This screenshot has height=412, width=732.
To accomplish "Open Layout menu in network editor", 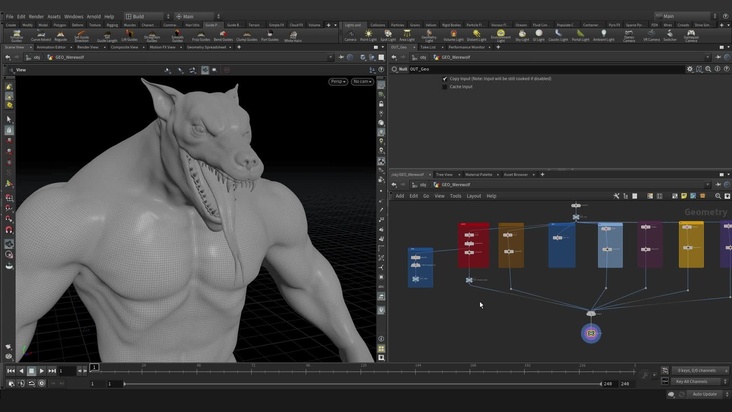I will point(473,196).
